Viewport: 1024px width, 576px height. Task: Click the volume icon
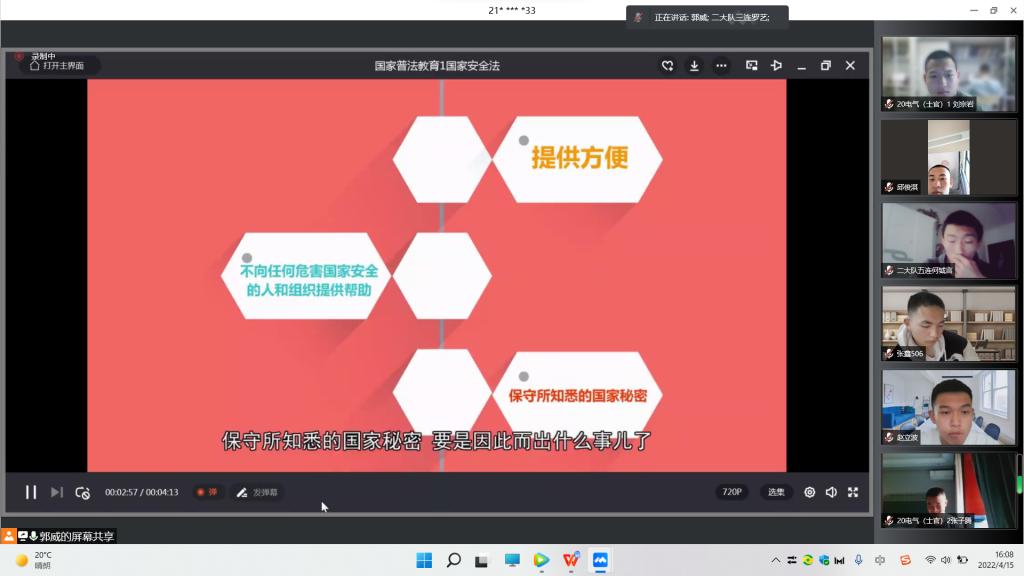point(831,492)
